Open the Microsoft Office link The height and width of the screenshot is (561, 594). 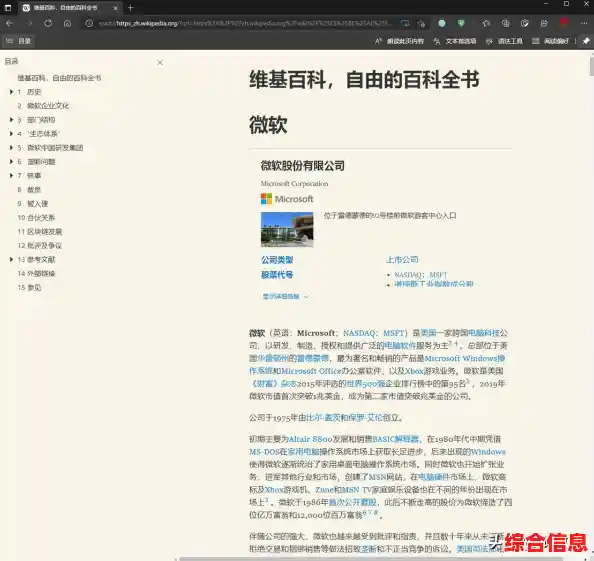pos(311,371)
